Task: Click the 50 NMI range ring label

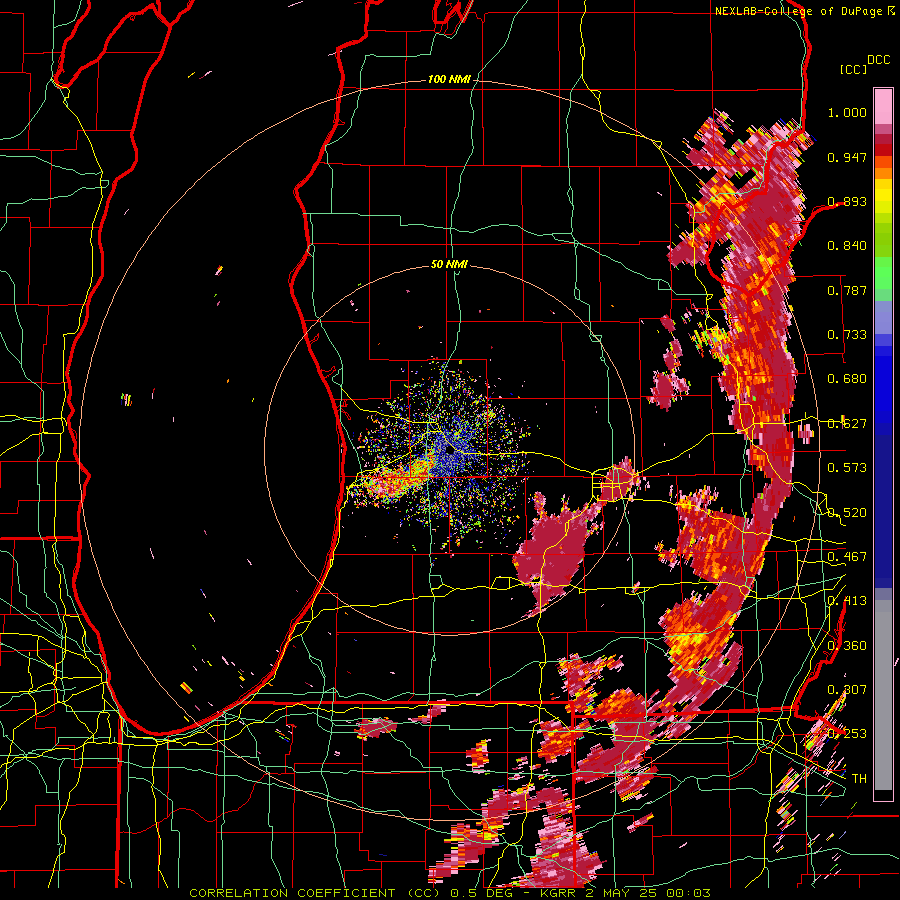Action: coord(449,264)
